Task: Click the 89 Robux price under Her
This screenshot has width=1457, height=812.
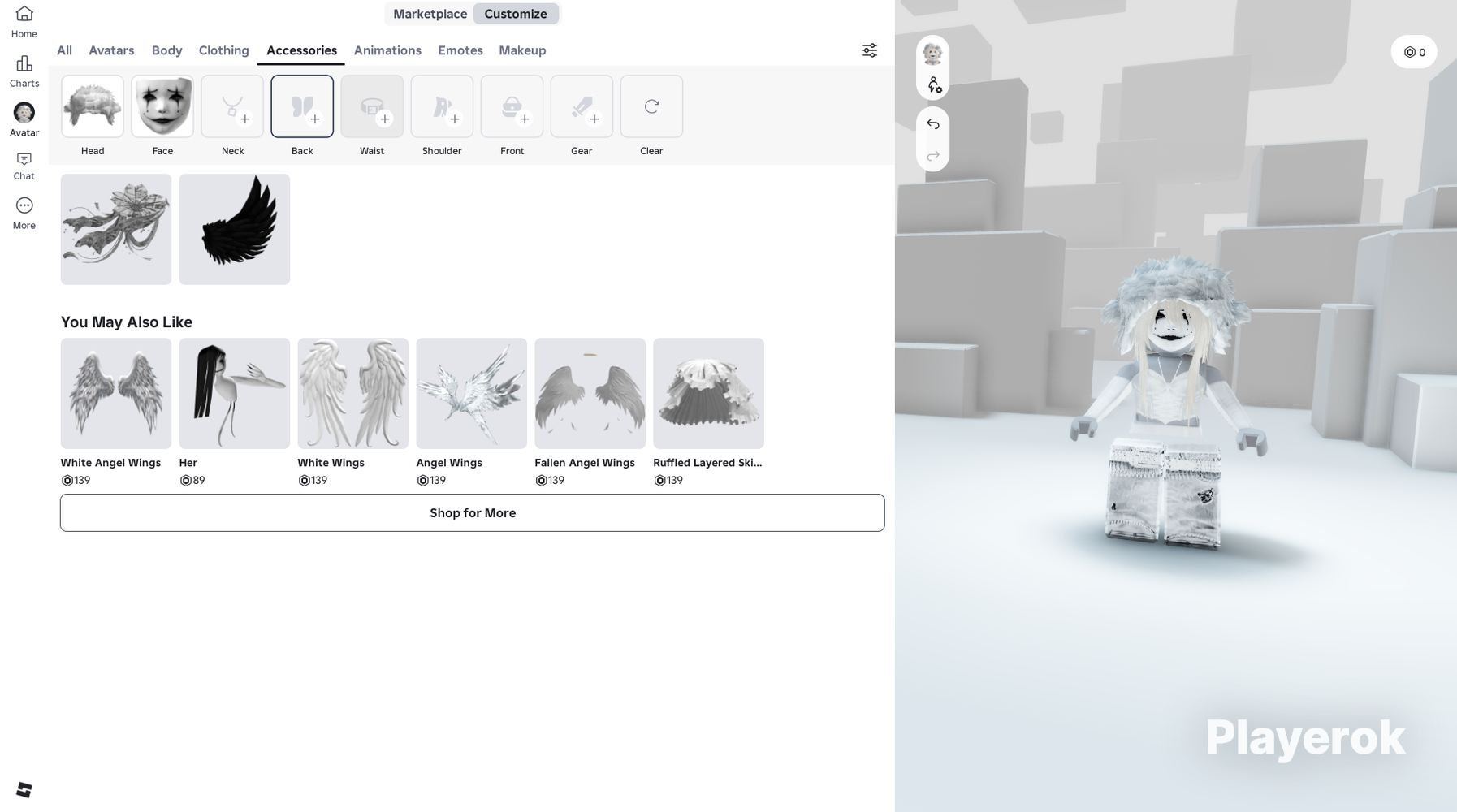Action: (192, 481)
